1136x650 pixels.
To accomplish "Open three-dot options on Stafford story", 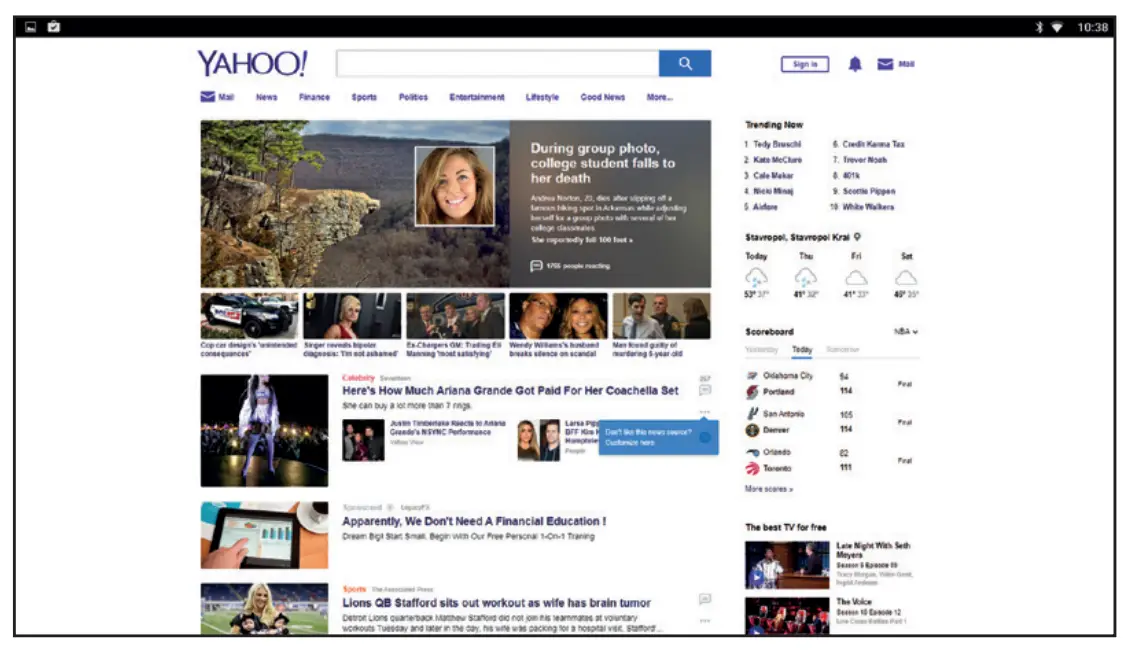I will [705, 621].
